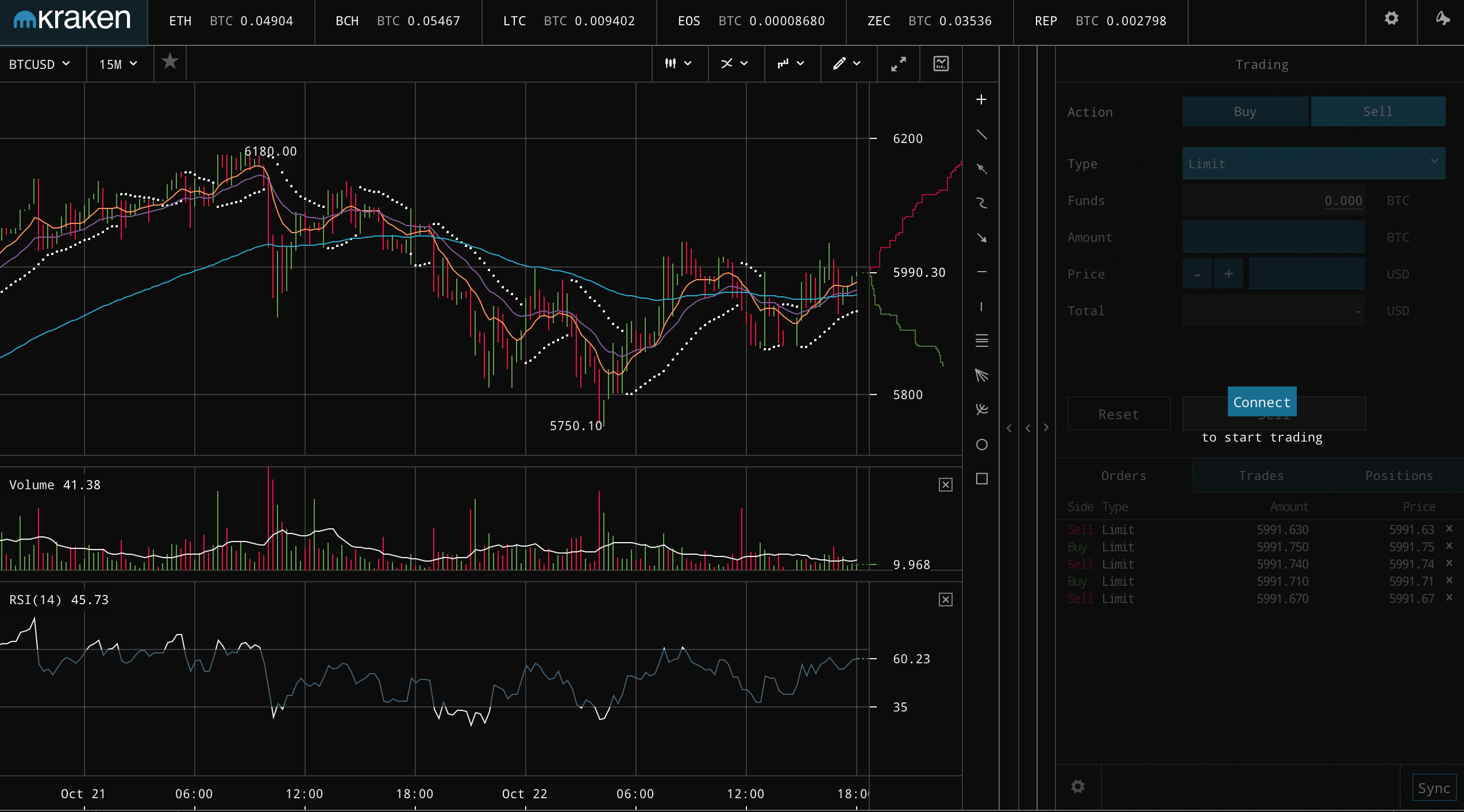The height and width of the screenshot is (812, 1464).
Task: Select the ellipse shape tool
Action: 981,444
